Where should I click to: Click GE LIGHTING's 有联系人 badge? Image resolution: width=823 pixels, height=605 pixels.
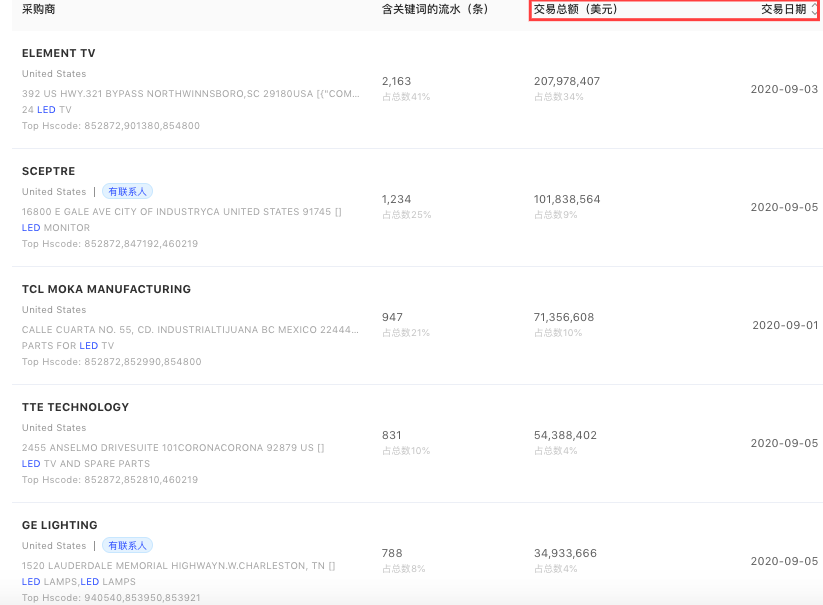127,545
